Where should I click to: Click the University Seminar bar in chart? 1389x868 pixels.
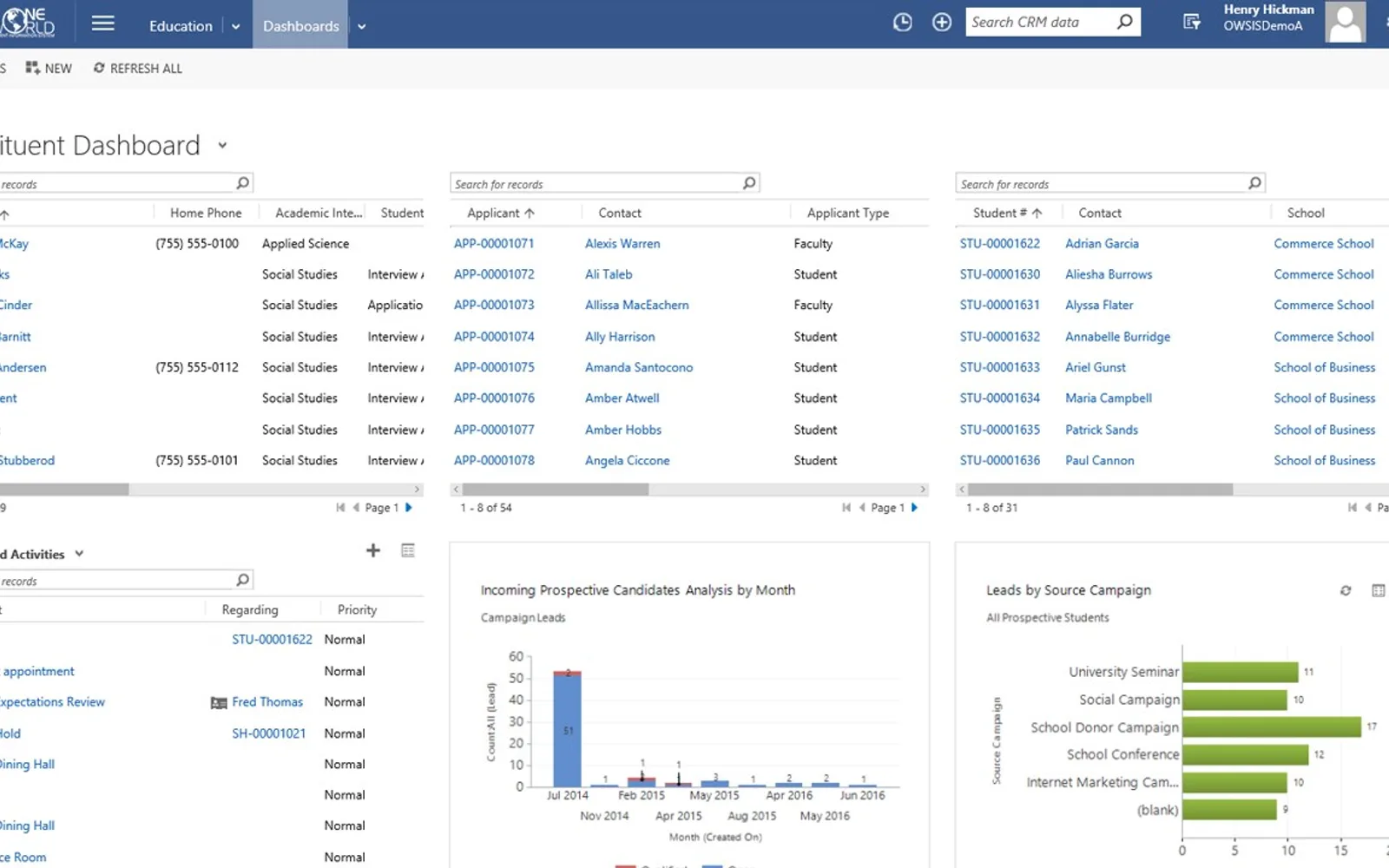(x=1240, y=672)
